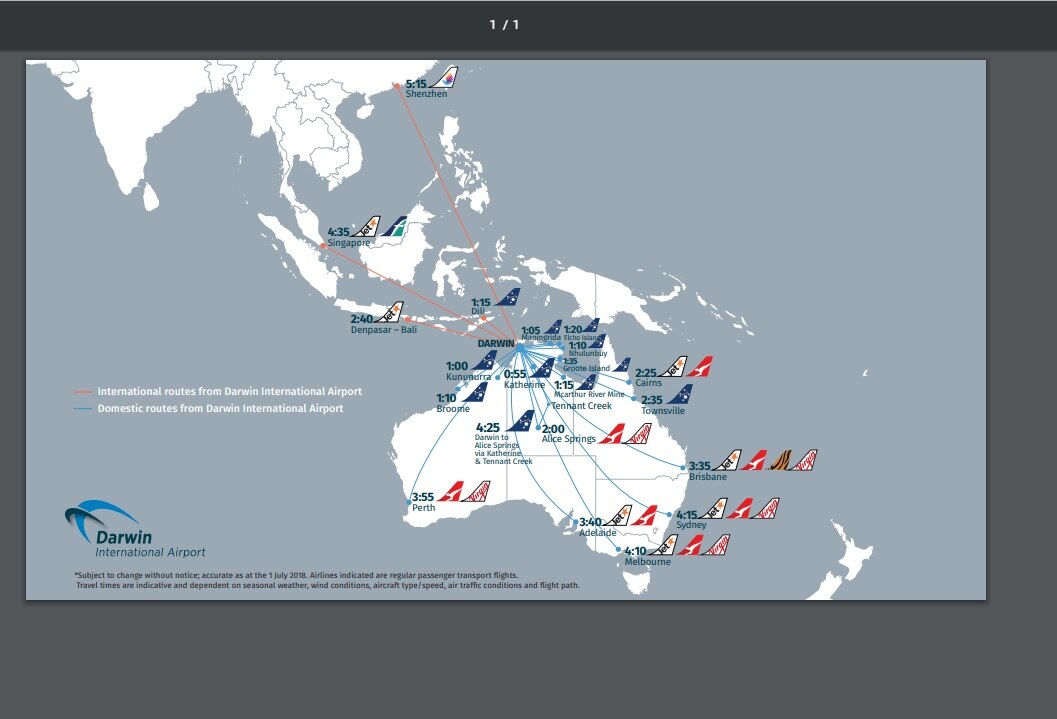Select the Jetstar tail icon at Adelaide
This screenshot has width=1057, height=719.
coord(620,516)
